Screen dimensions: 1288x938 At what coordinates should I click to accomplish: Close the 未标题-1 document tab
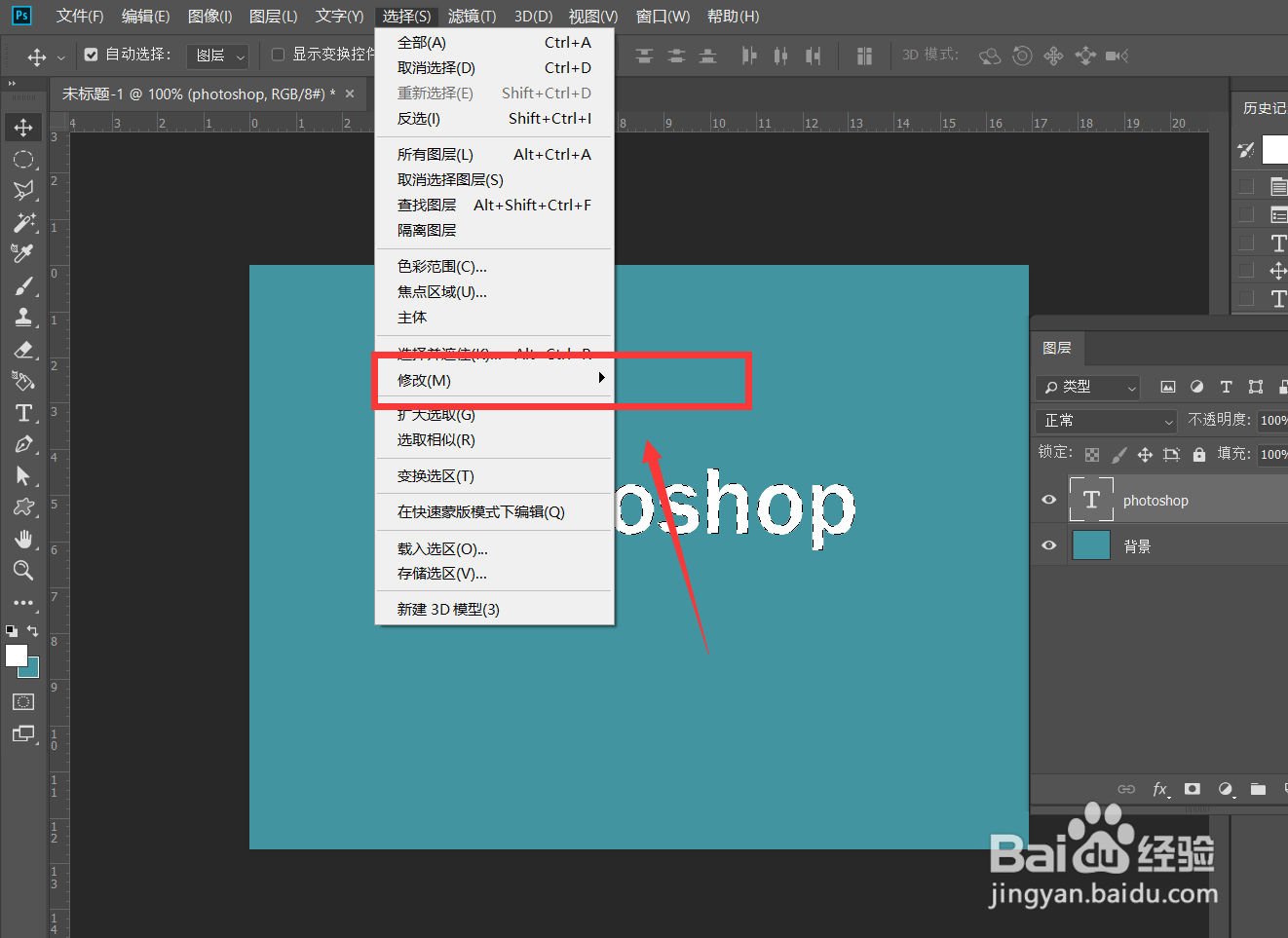[350, 94]
